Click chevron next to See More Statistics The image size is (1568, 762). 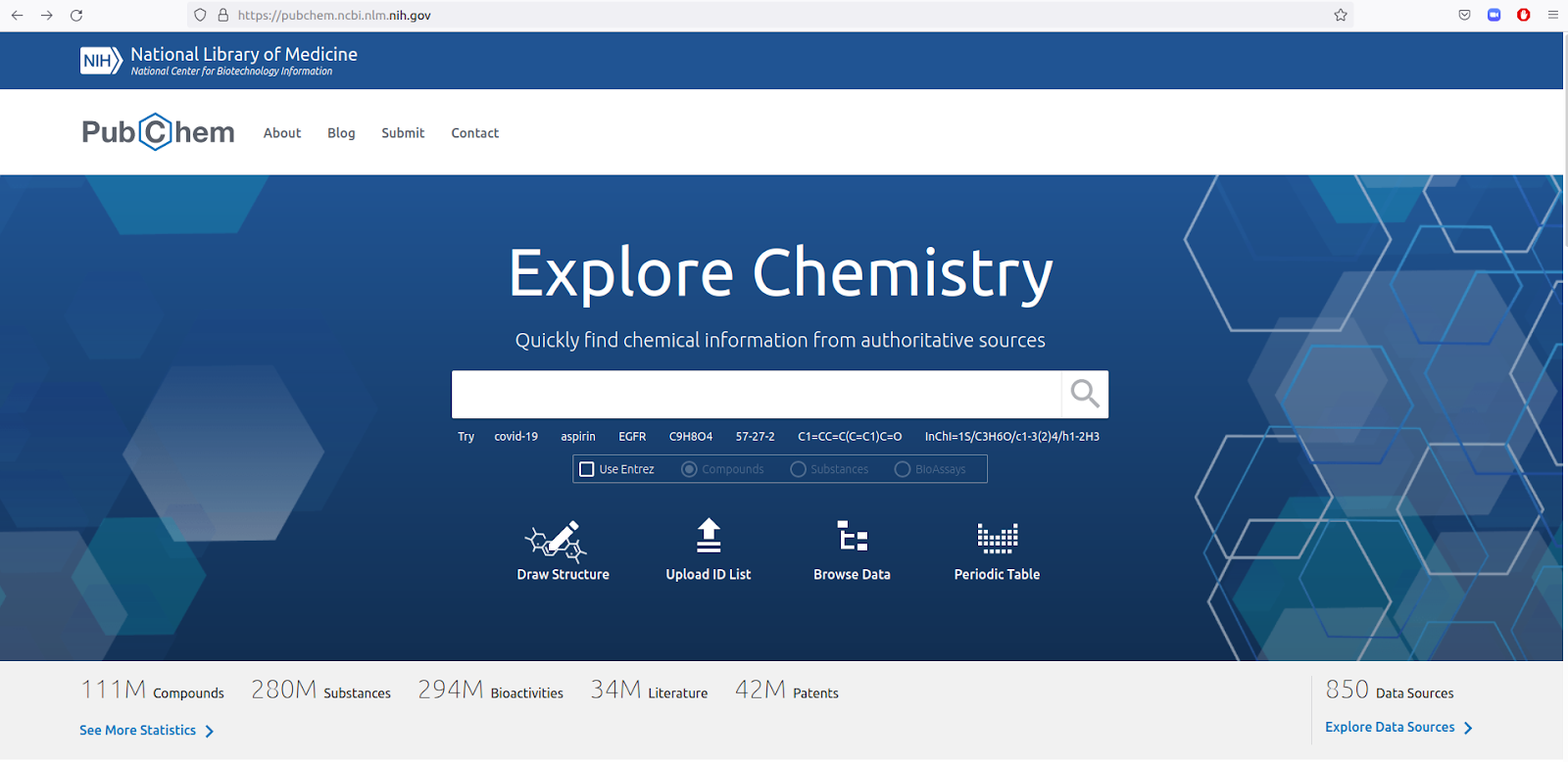click(x=209, y=731)
